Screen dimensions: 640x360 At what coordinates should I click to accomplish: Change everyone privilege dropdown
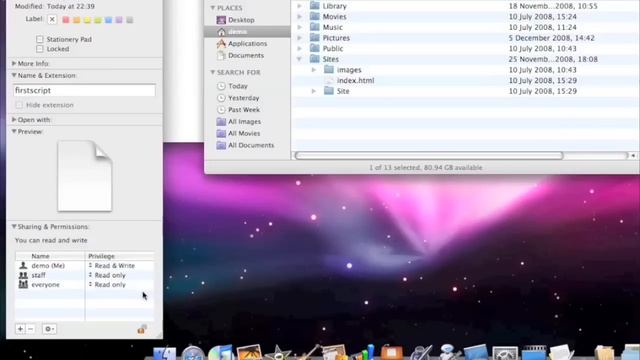107,284
